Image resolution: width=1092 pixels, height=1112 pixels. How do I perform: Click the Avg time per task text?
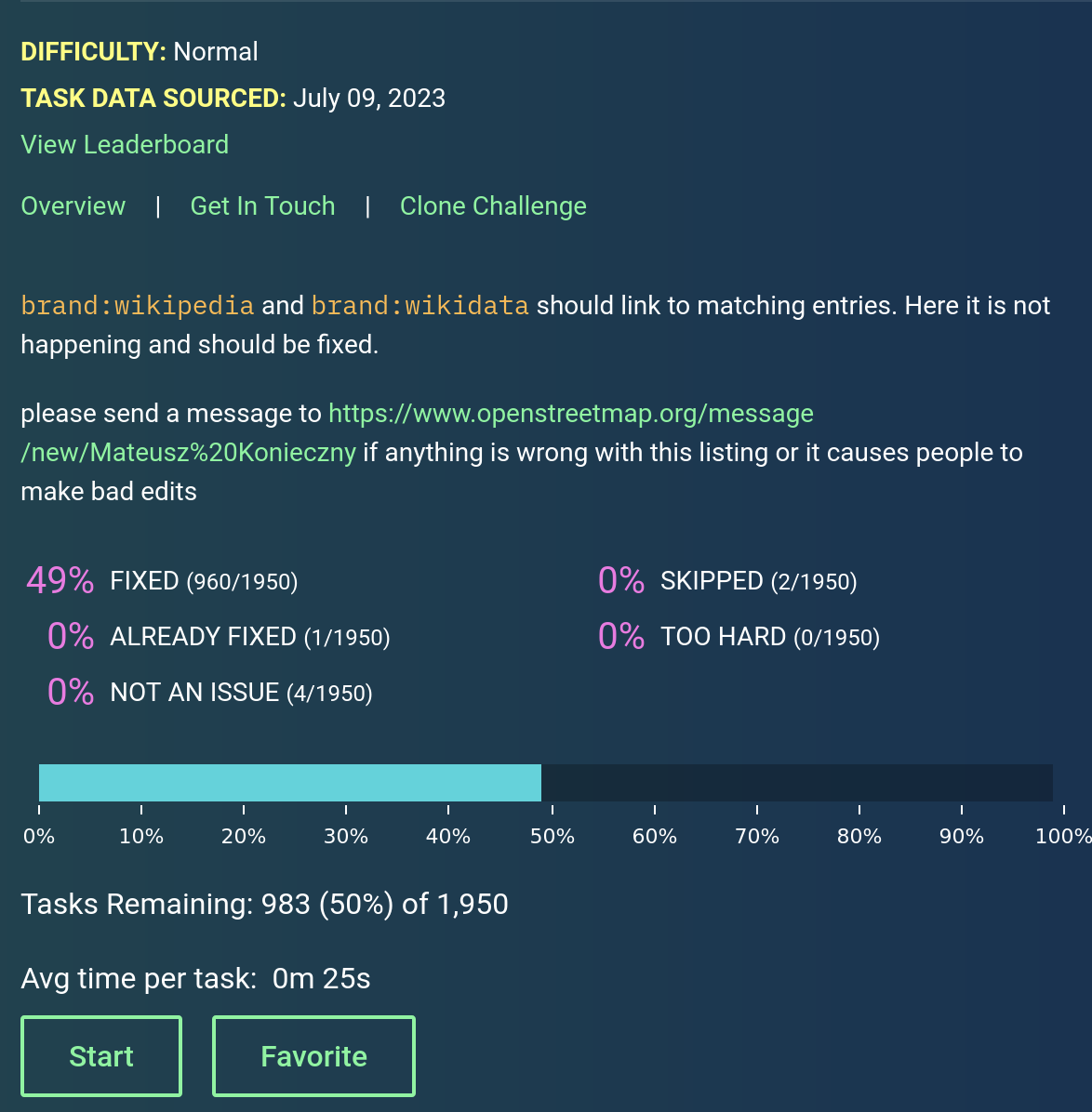tap(195, 978)
